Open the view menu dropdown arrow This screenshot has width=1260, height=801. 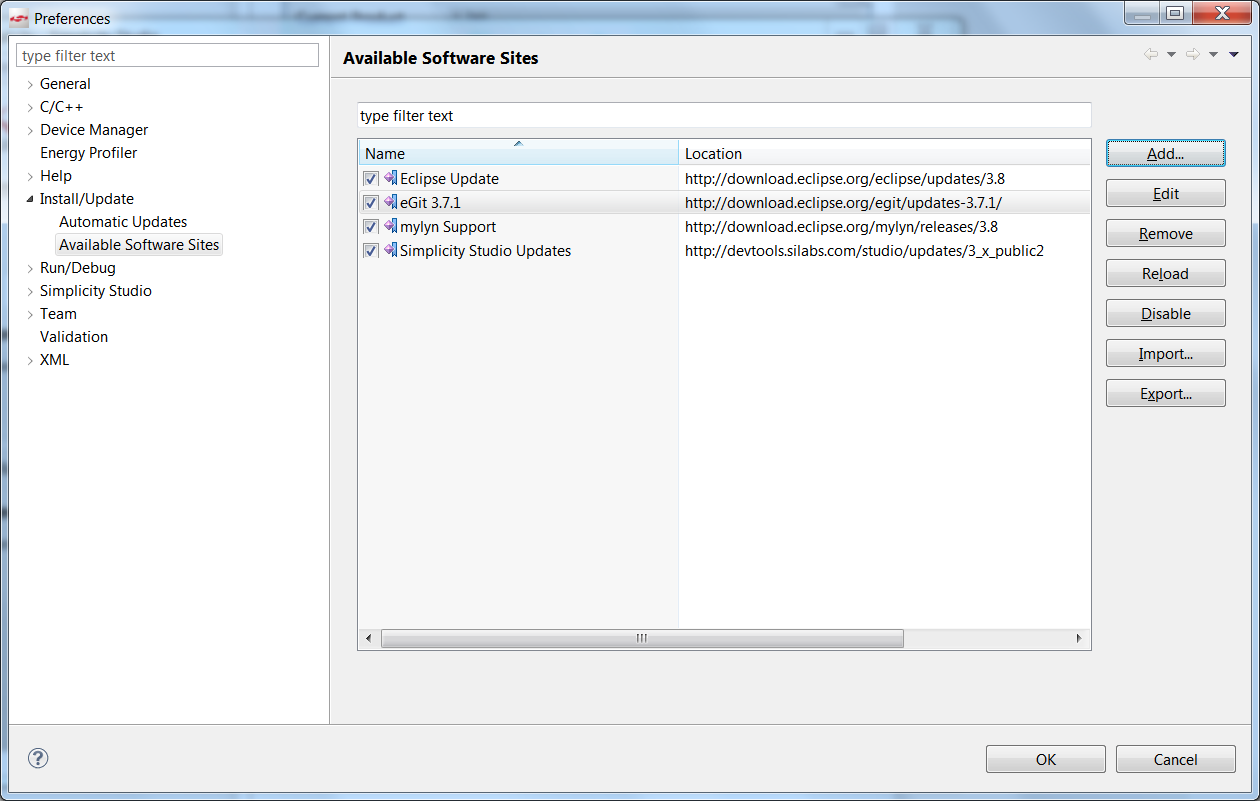click(1234, 54)
